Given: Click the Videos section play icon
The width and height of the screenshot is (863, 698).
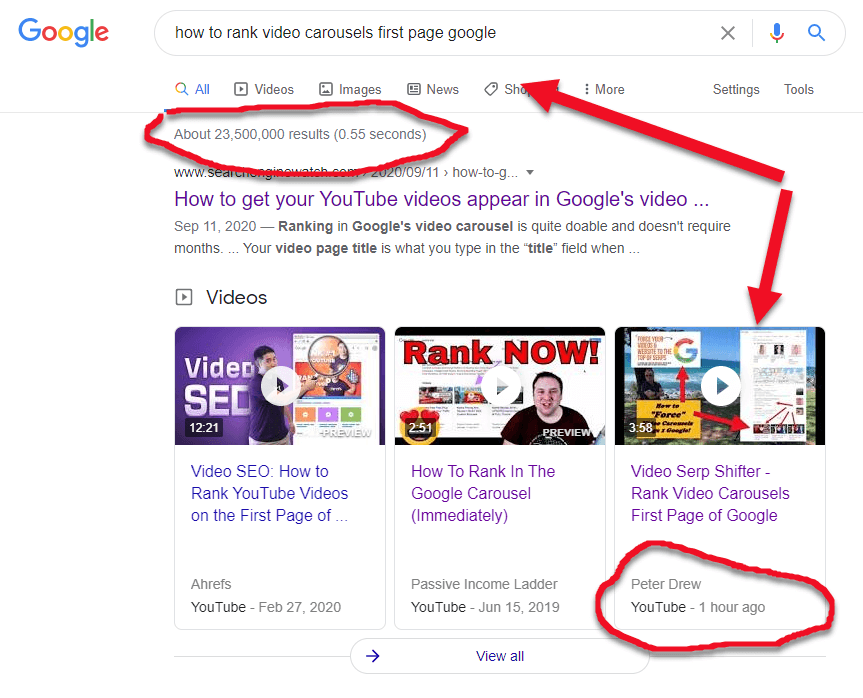Looking at the screenshot, I should pos(184,297).
